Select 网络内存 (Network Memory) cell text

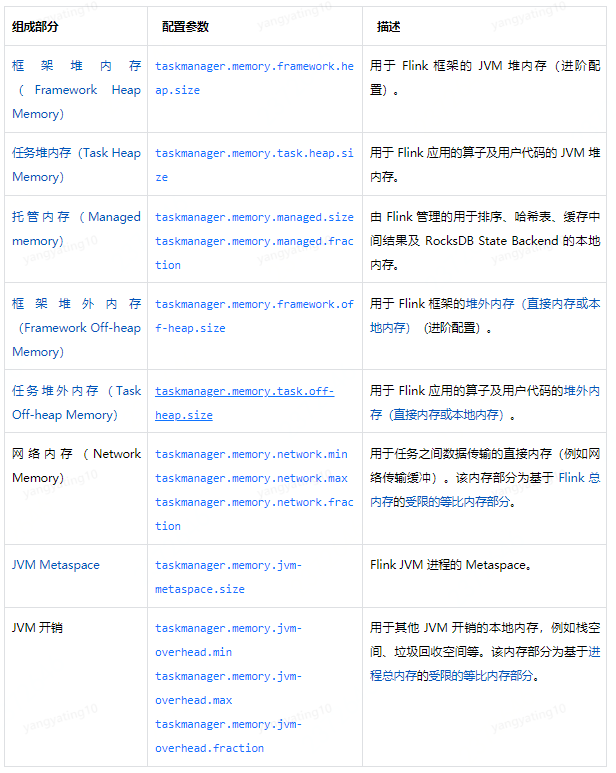76,466
